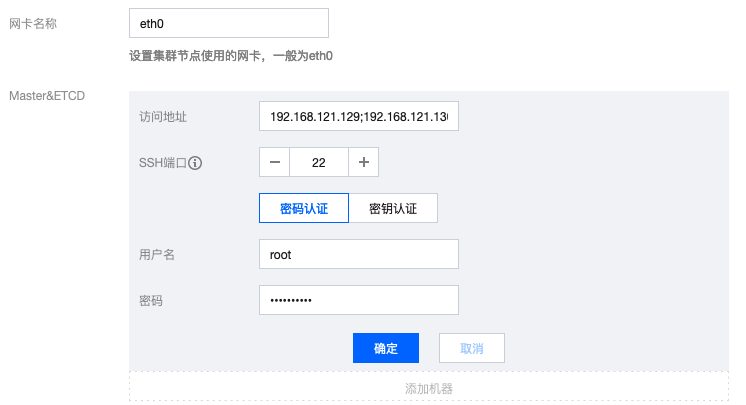Increase SSH port with plus button
The image size is (746, 405).
point(363,162)
